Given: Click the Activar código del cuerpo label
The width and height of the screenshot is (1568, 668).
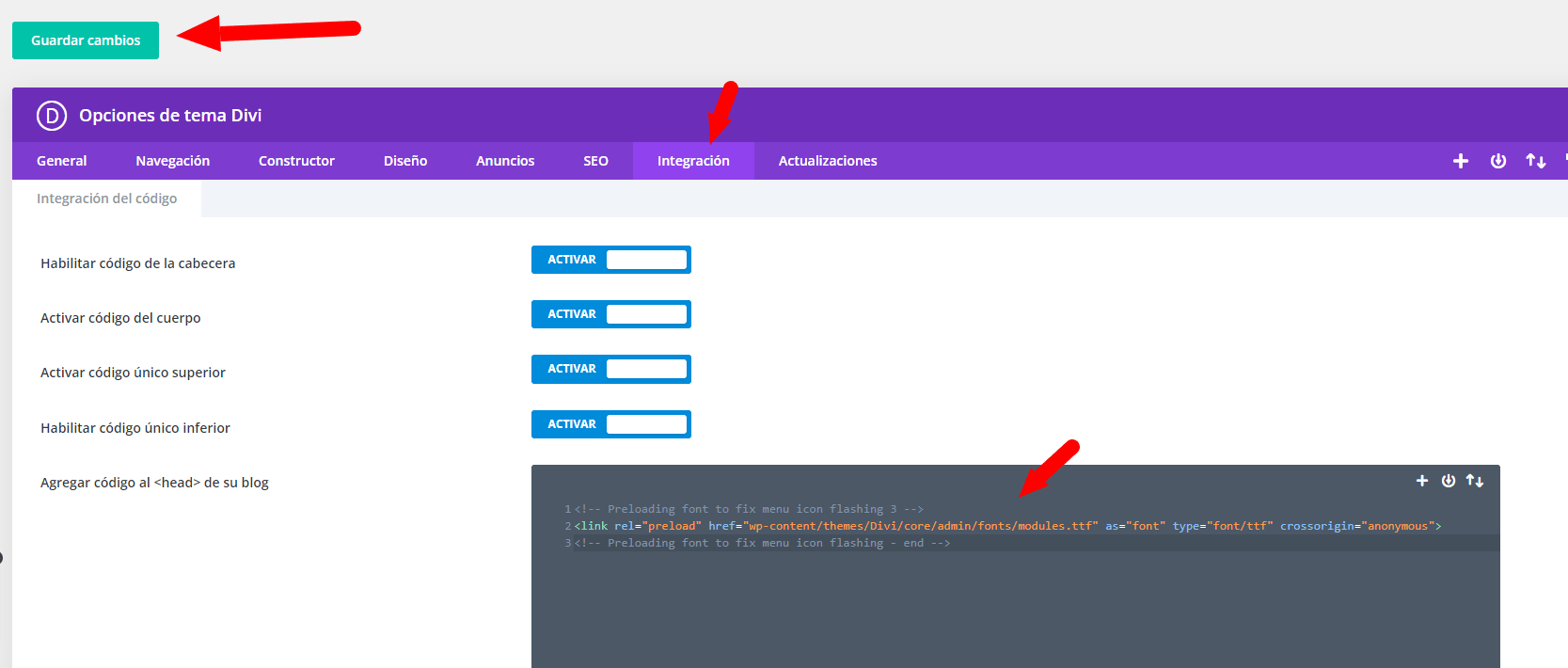Looking at the screenshot, I should [x=120, y=318].
